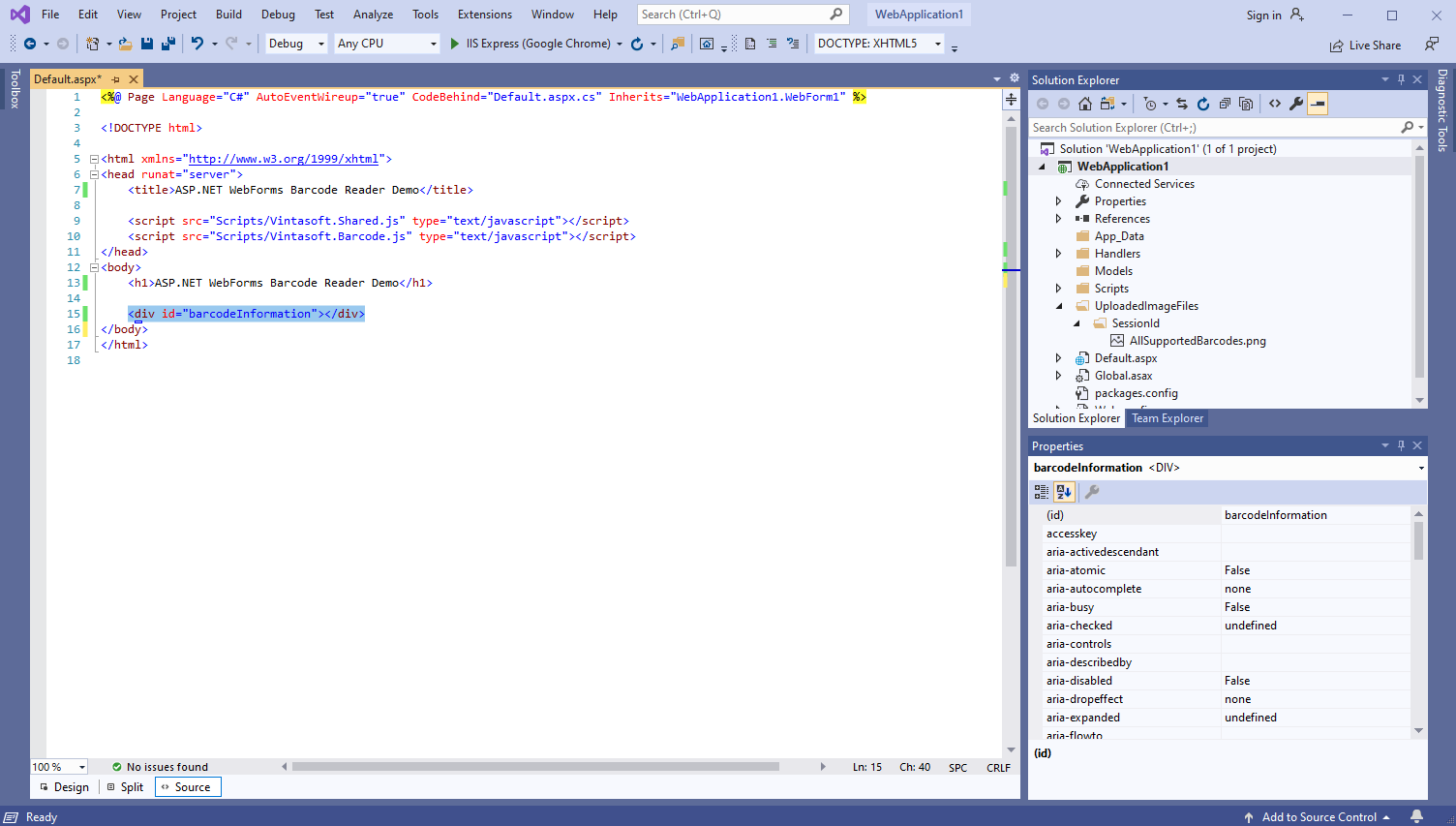The width and height of the screenshot is (1456, 826).
Task: Toggle Preview Selected Items in Solution Explorer
Action: tap(1318, 104)
